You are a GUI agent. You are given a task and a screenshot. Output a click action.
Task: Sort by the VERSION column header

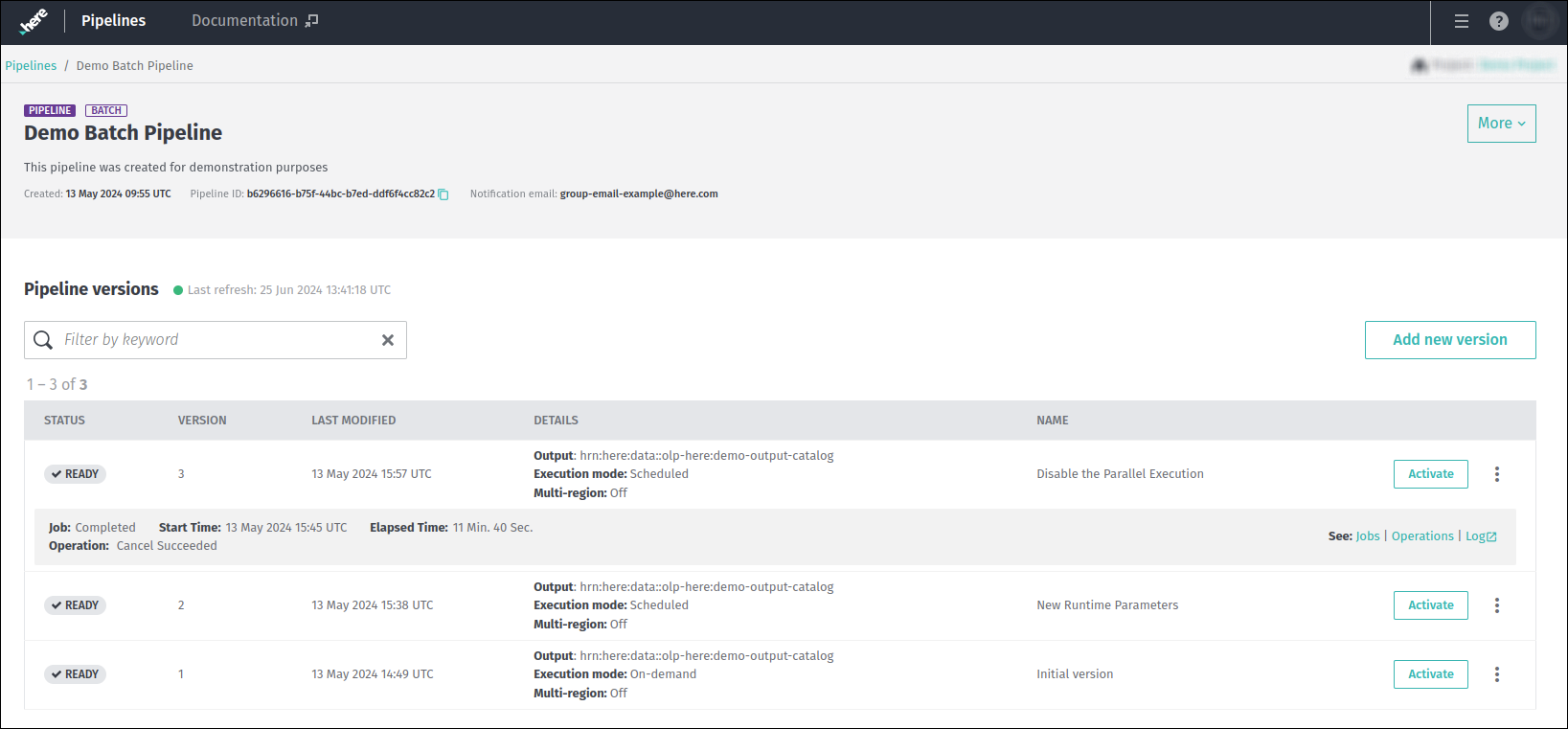(202, 421)
